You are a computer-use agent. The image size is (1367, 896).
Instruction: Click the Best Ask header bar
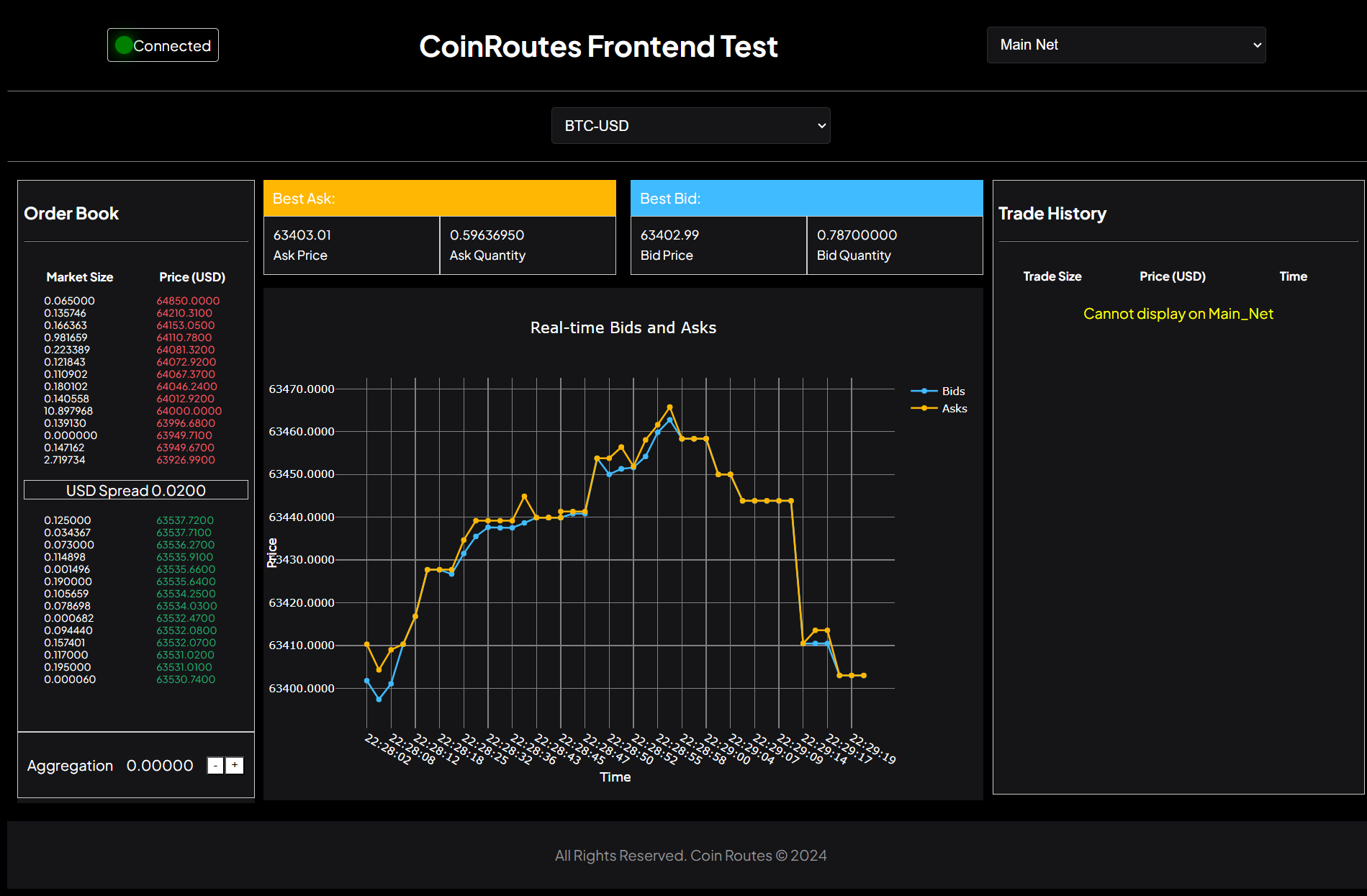pos(440,198)
